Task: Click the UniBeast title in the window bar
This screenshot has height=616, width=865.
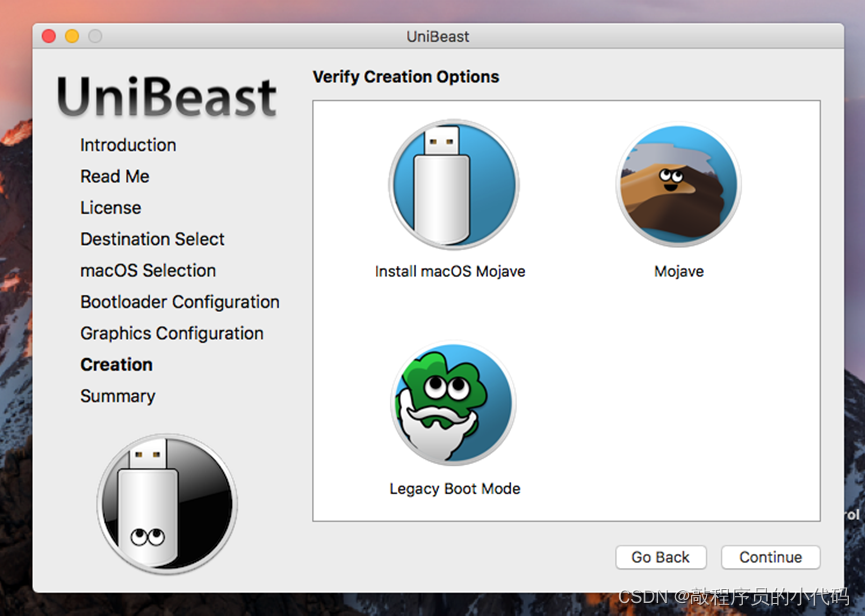Action: (437, 36)
